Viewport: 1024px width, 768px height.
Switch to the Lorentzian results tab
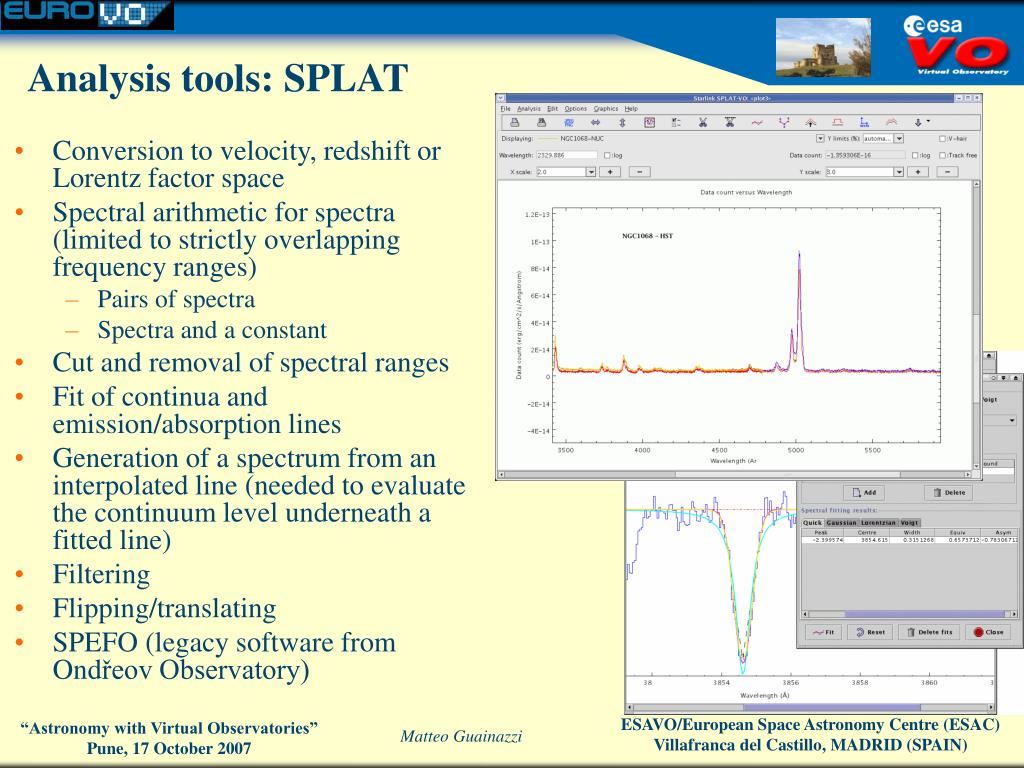[878, 522]
